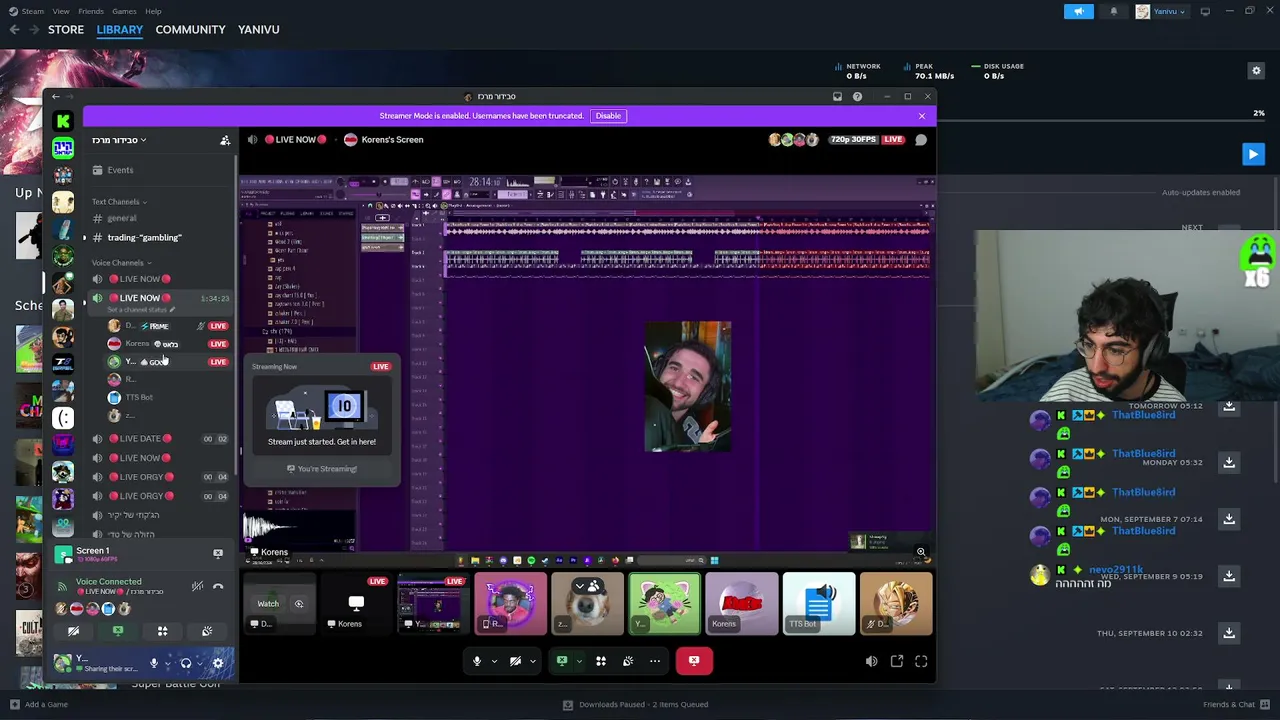
Task: Open the COMMUNITY tab in Steam
Action: pyautogui.click(x=190, y=30)
